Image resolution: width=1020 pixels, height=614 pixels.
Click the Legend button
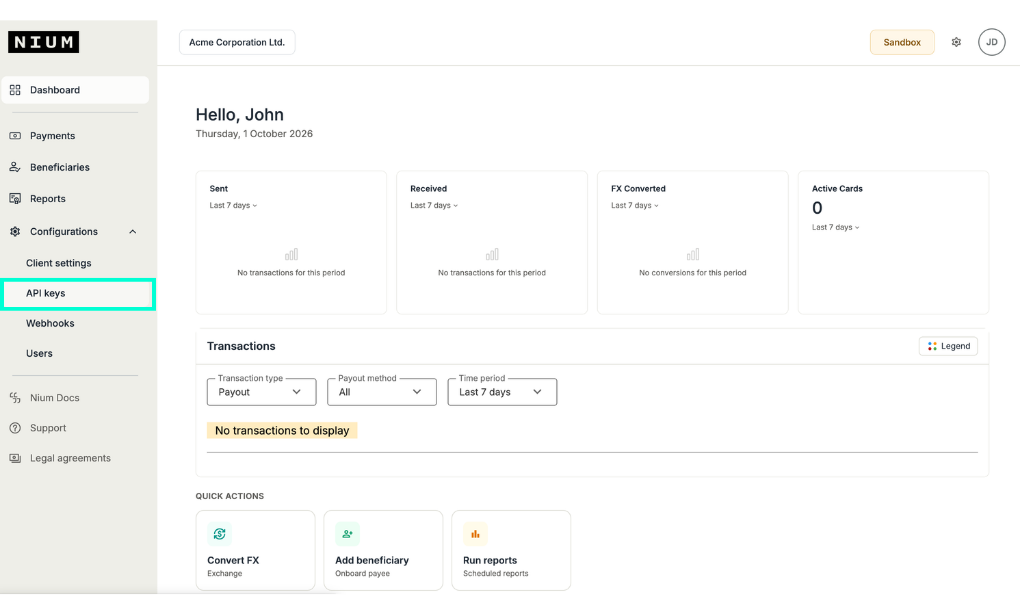[x=948, y=346]
